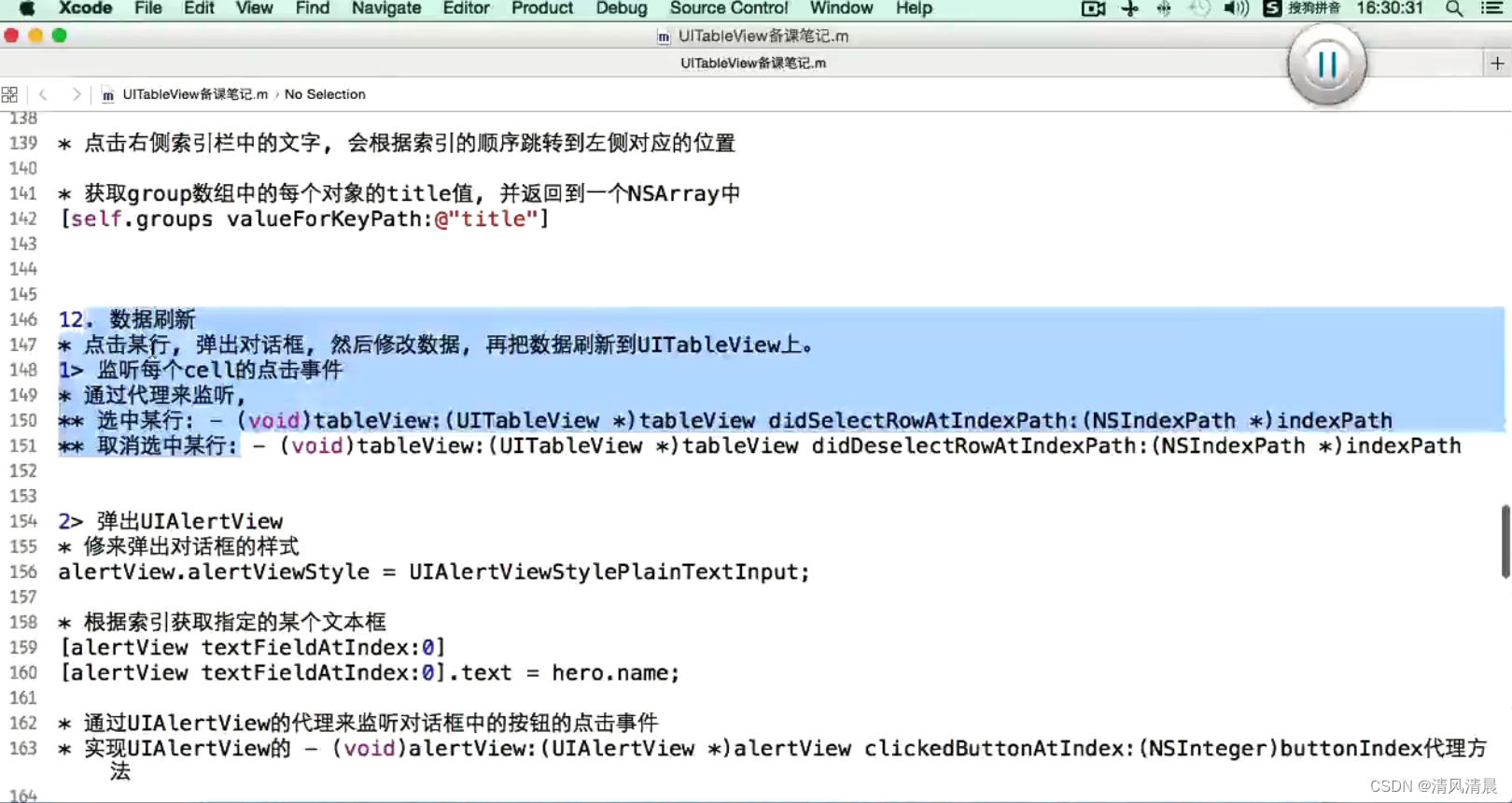Open the Product menu
Screen dimensions: 1512x803
542,8
